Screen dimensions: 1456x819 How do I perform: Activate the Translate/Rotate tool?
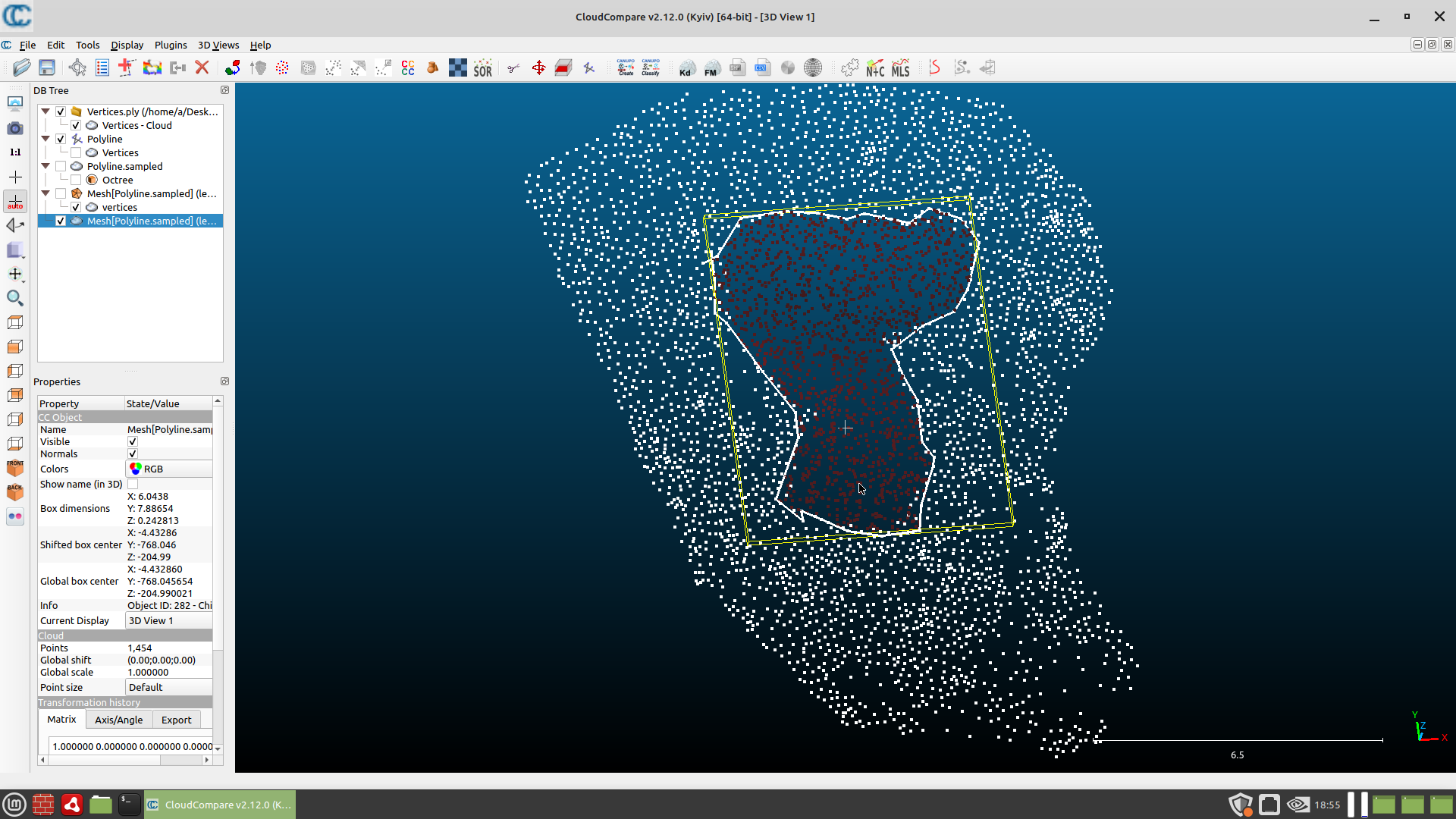(x=538, y=68)
